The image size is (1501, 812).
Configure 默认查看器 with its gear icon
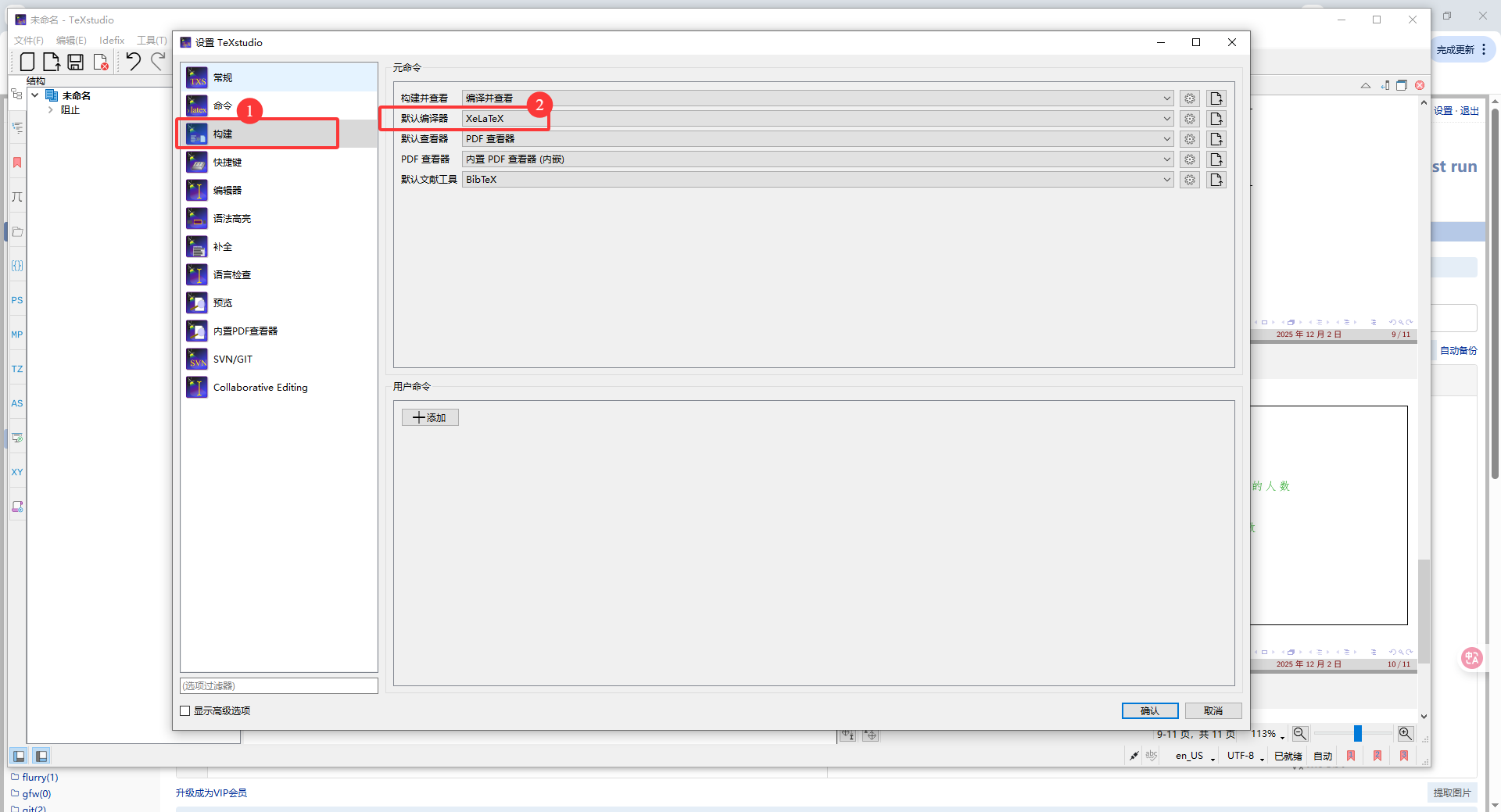pyautogui.click(x=1190, y=139)
